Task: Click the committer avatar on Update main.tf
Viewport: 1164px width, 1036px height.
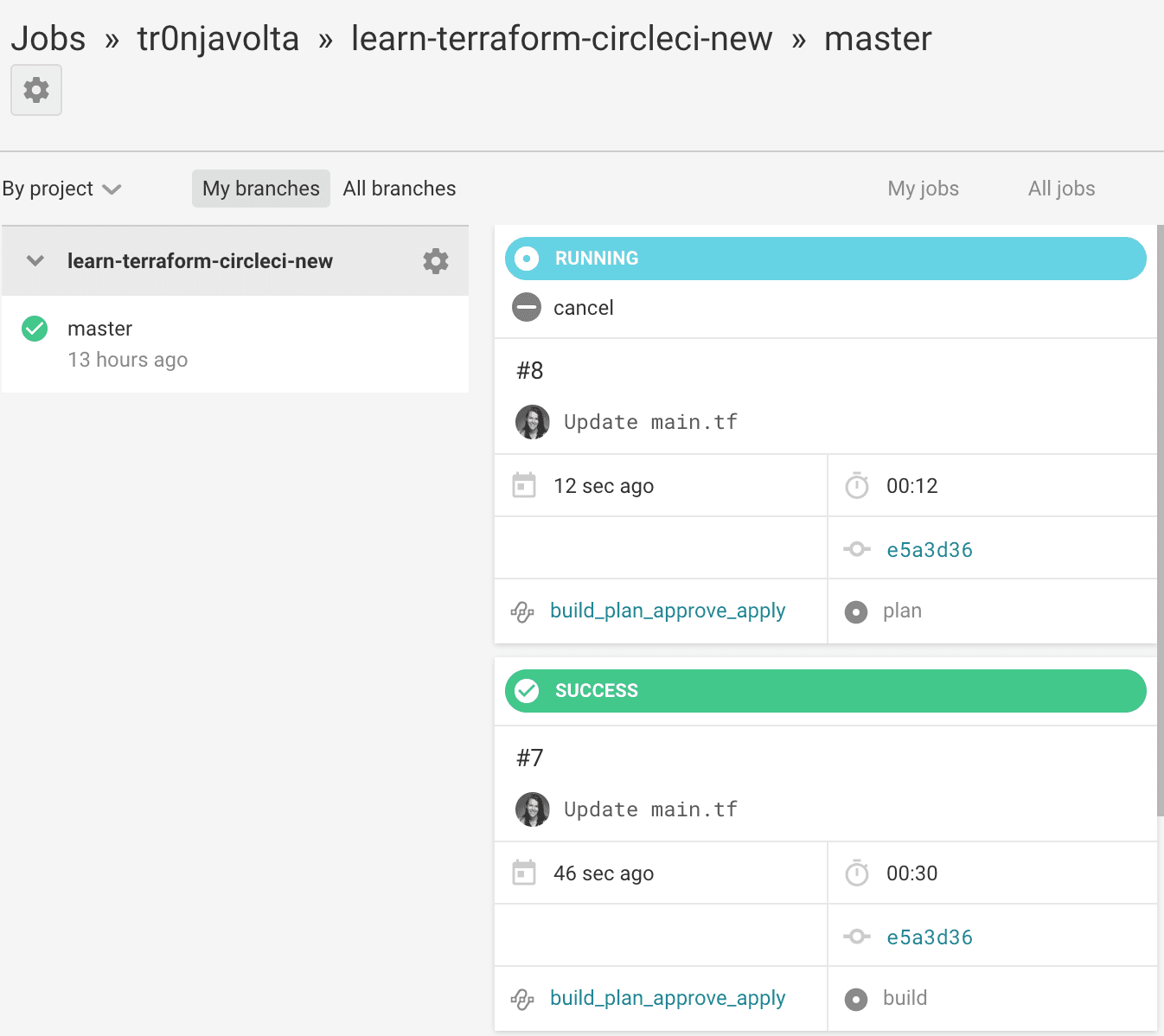Action: 533,422
